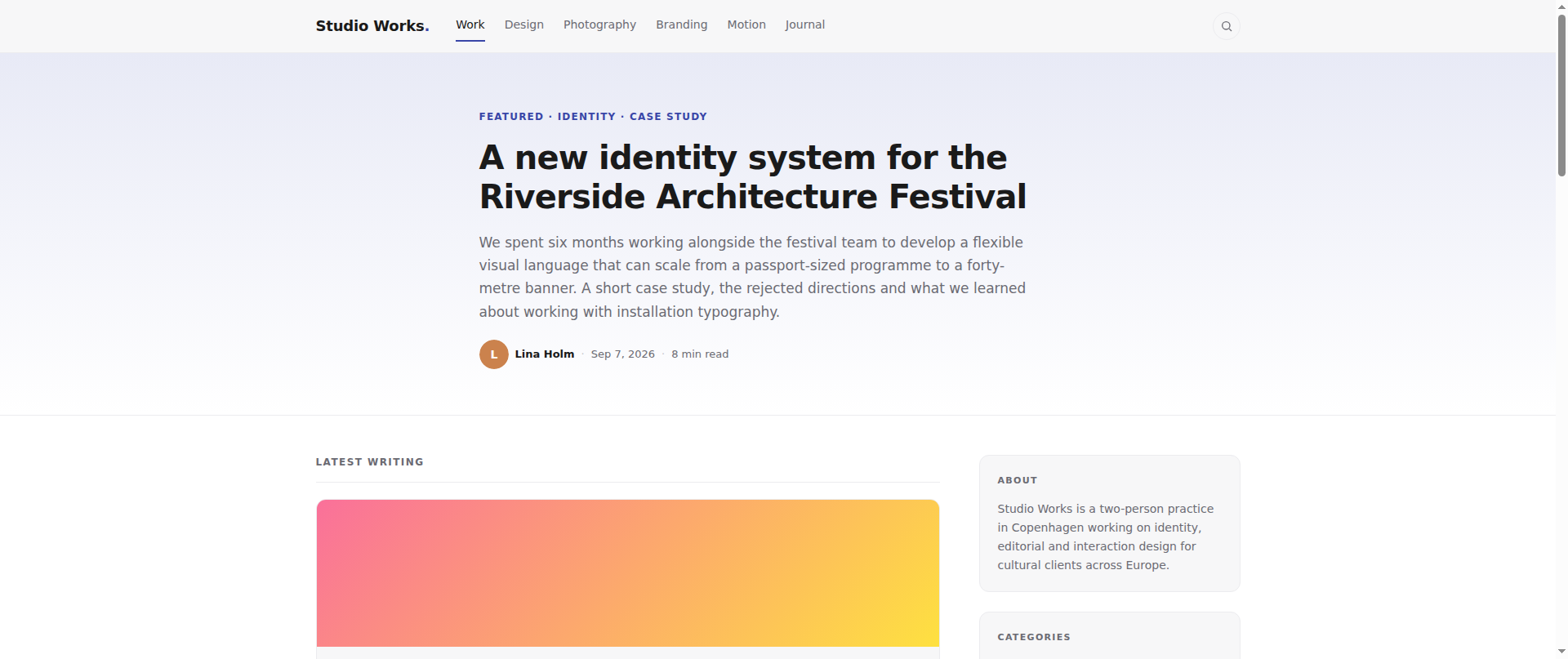Click the scrollbar down arrow

[x=1561, y=652]
